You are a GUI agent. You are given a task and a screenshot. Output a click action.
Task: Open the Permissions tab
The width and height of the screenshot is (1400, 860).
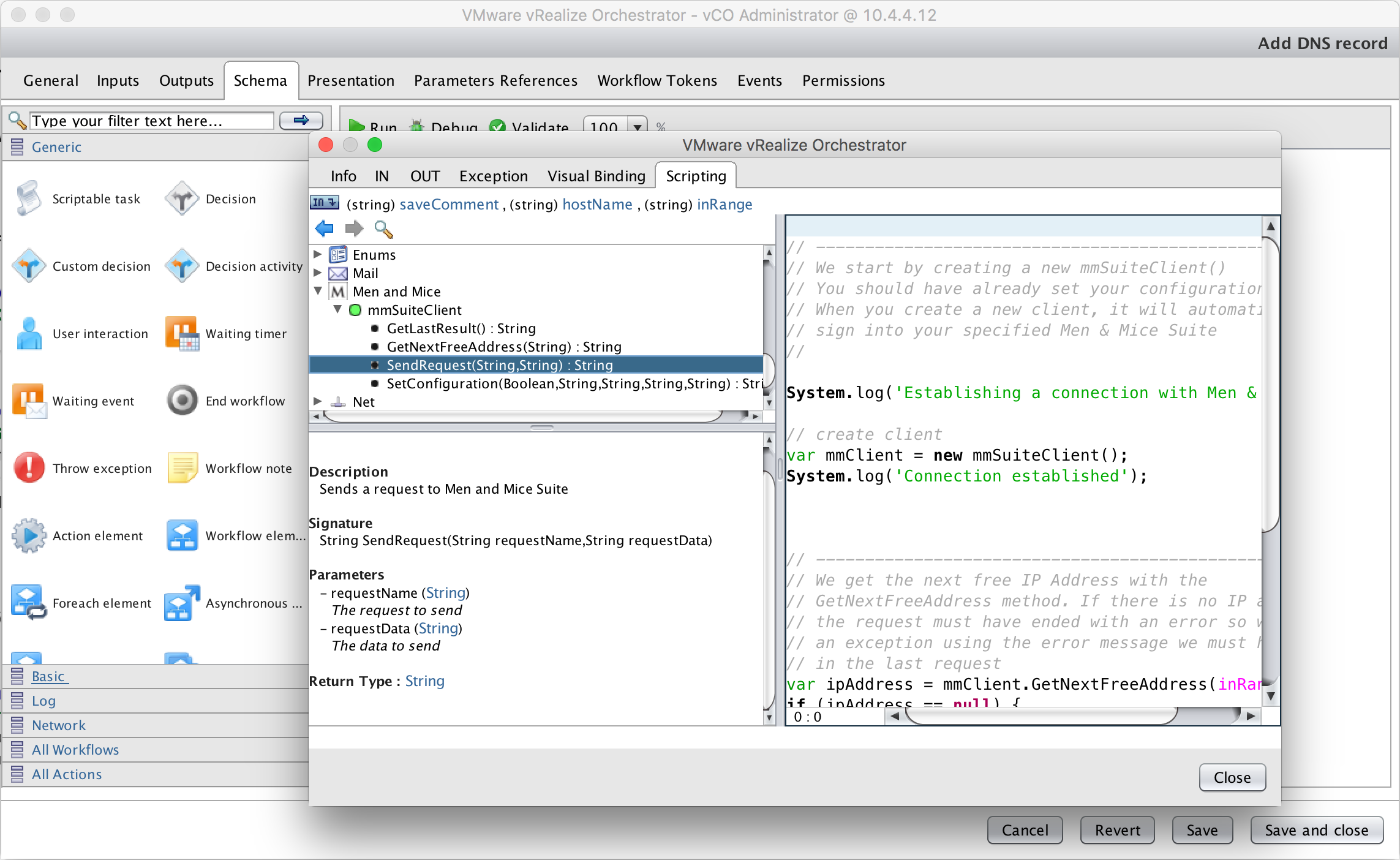click(x=843, y=80)
